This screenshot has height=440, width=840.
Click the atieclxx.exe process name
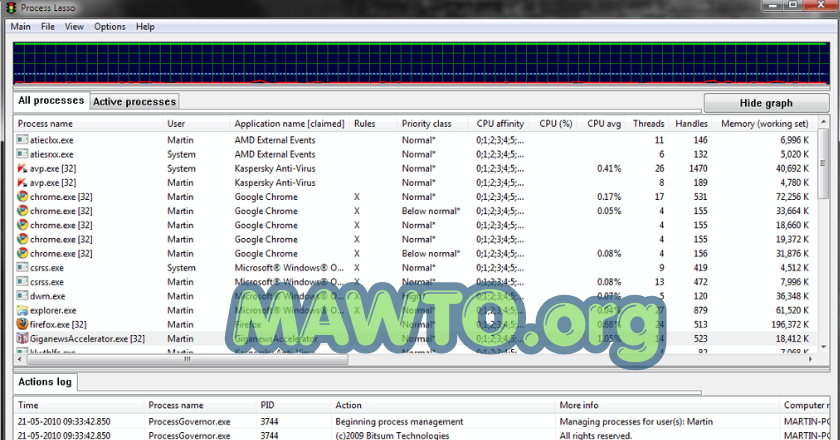[x=51, y=140]
